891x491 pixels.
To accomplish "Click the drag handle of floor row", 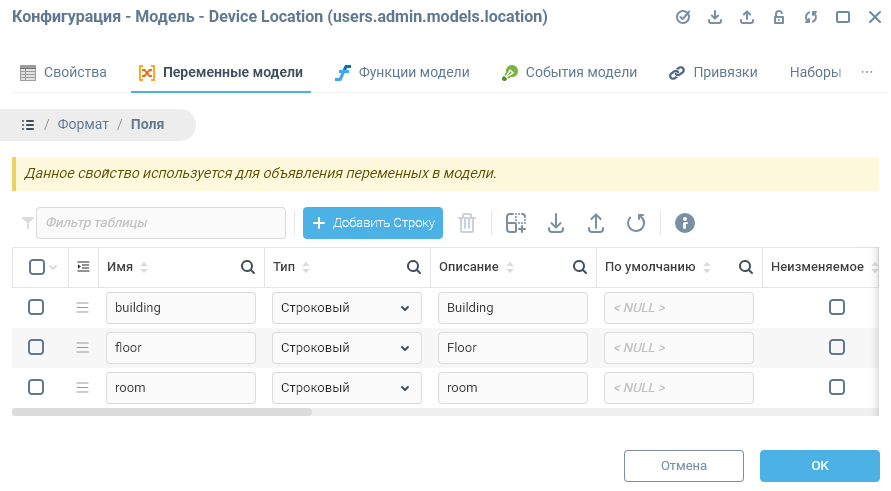I will click(x=83, y=348).
